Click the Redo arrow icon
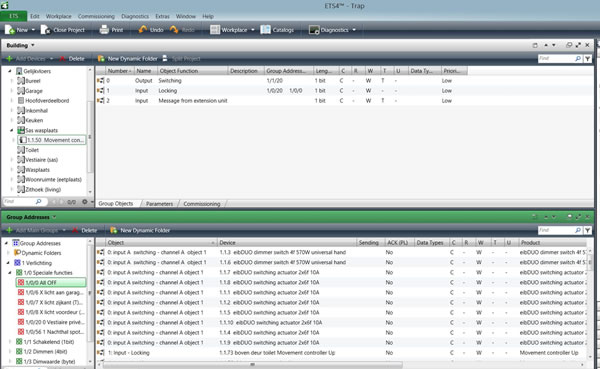 click(174, 29)
